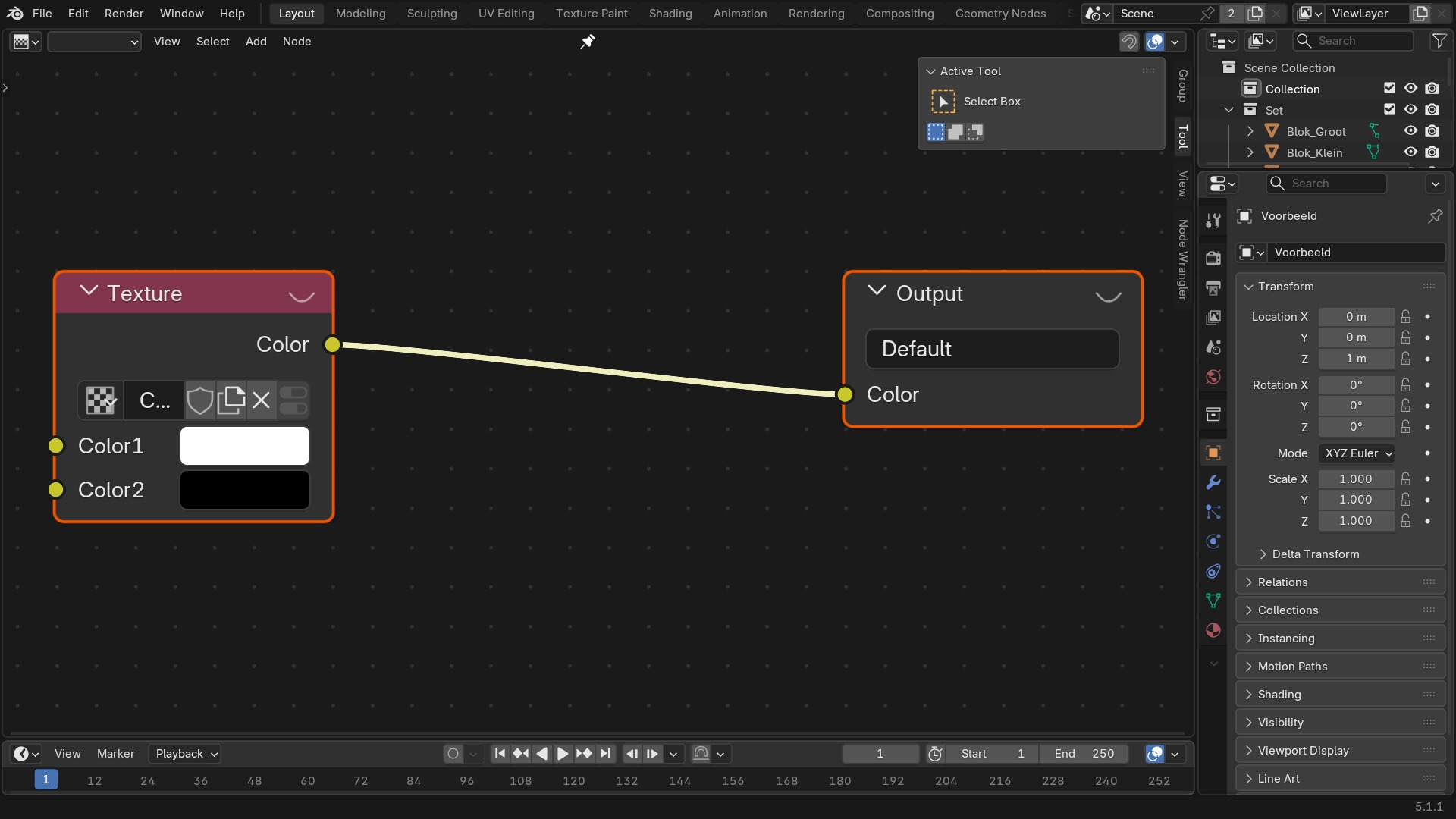Open the Output properties tab

(x=1213, y=287)
